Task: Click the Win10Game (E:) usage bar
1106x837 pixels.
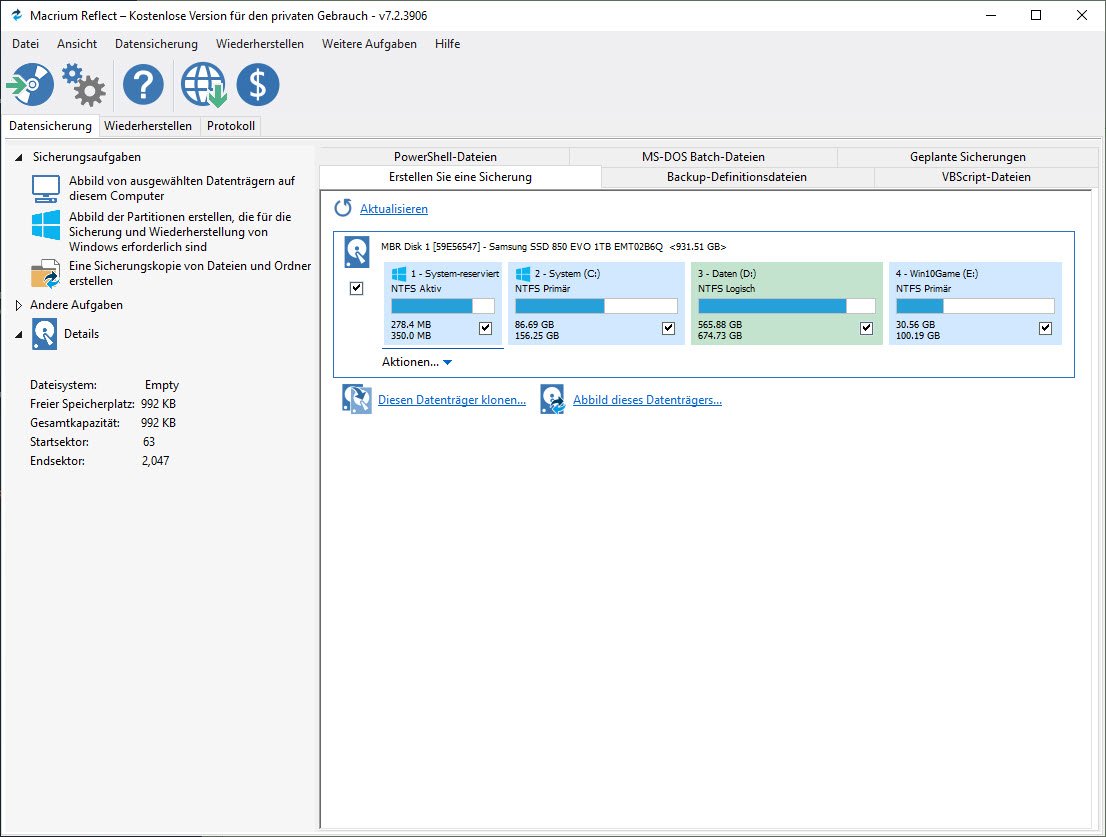Action: click(x=974, y=306)
